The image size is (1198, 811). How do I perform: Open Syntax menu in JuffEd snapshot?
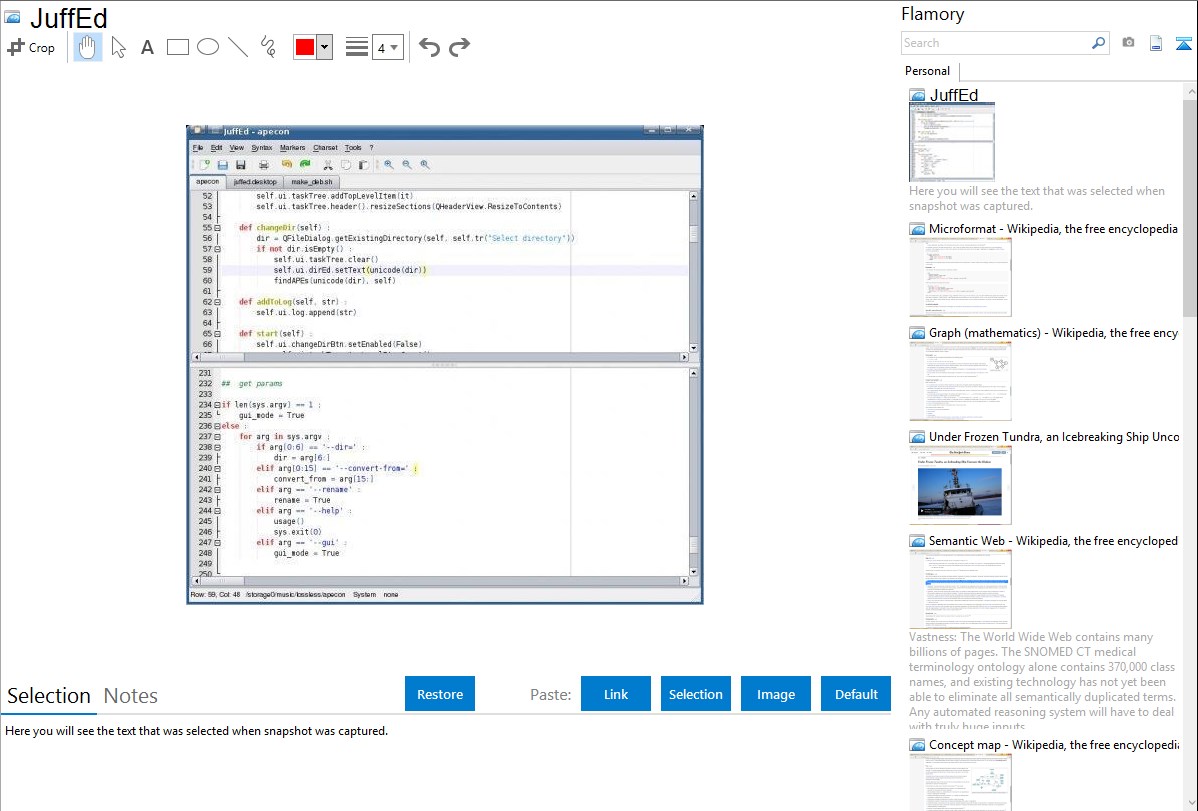coord(262,148)
